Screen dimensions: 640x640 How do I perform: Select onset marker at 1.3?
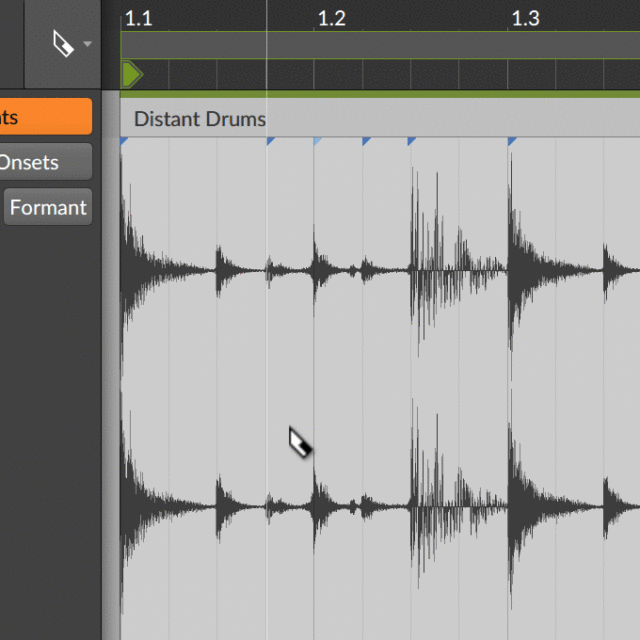click(512, 141)
